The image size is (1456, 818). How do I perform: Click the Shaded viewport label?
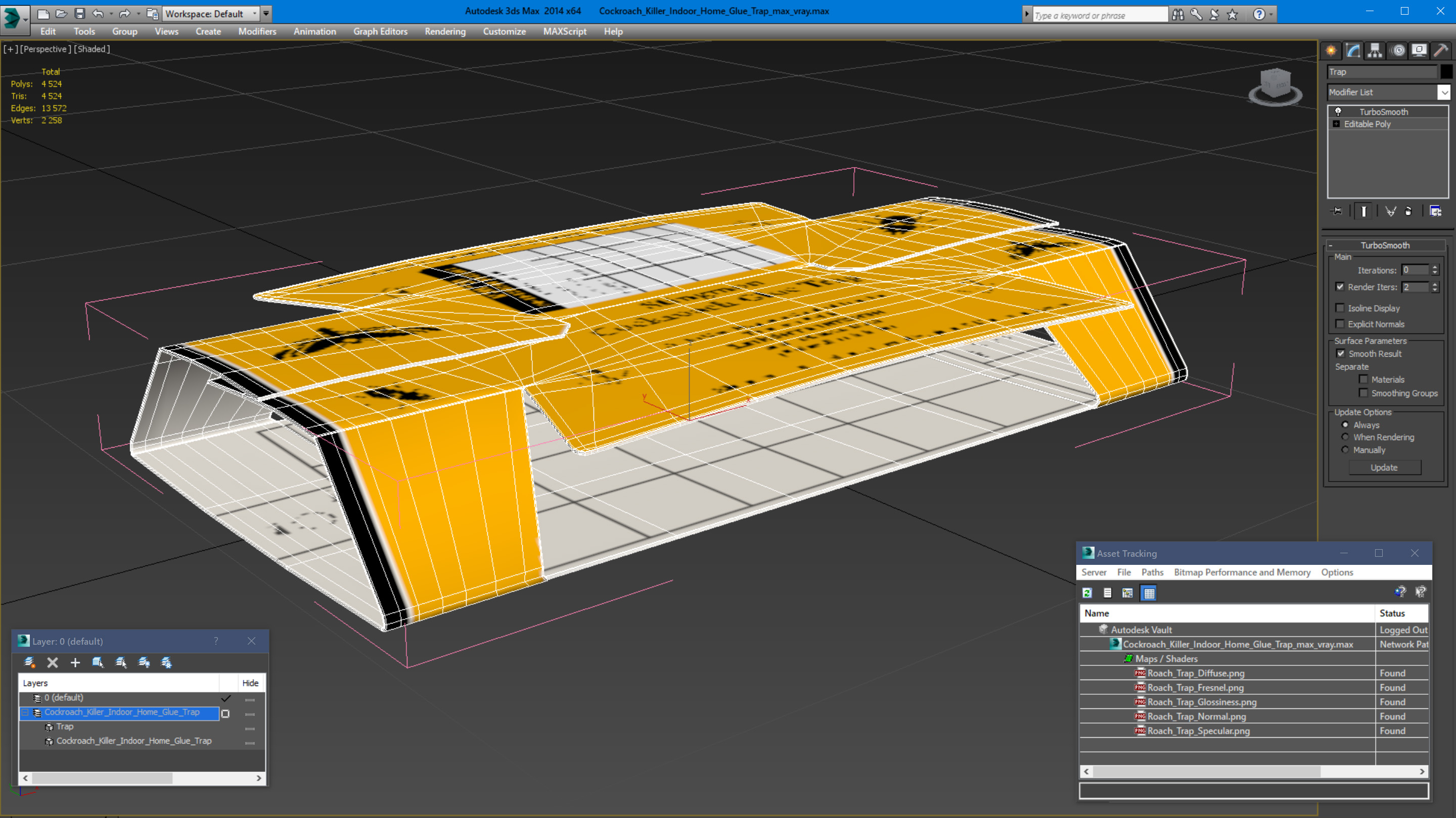[93, 49]
